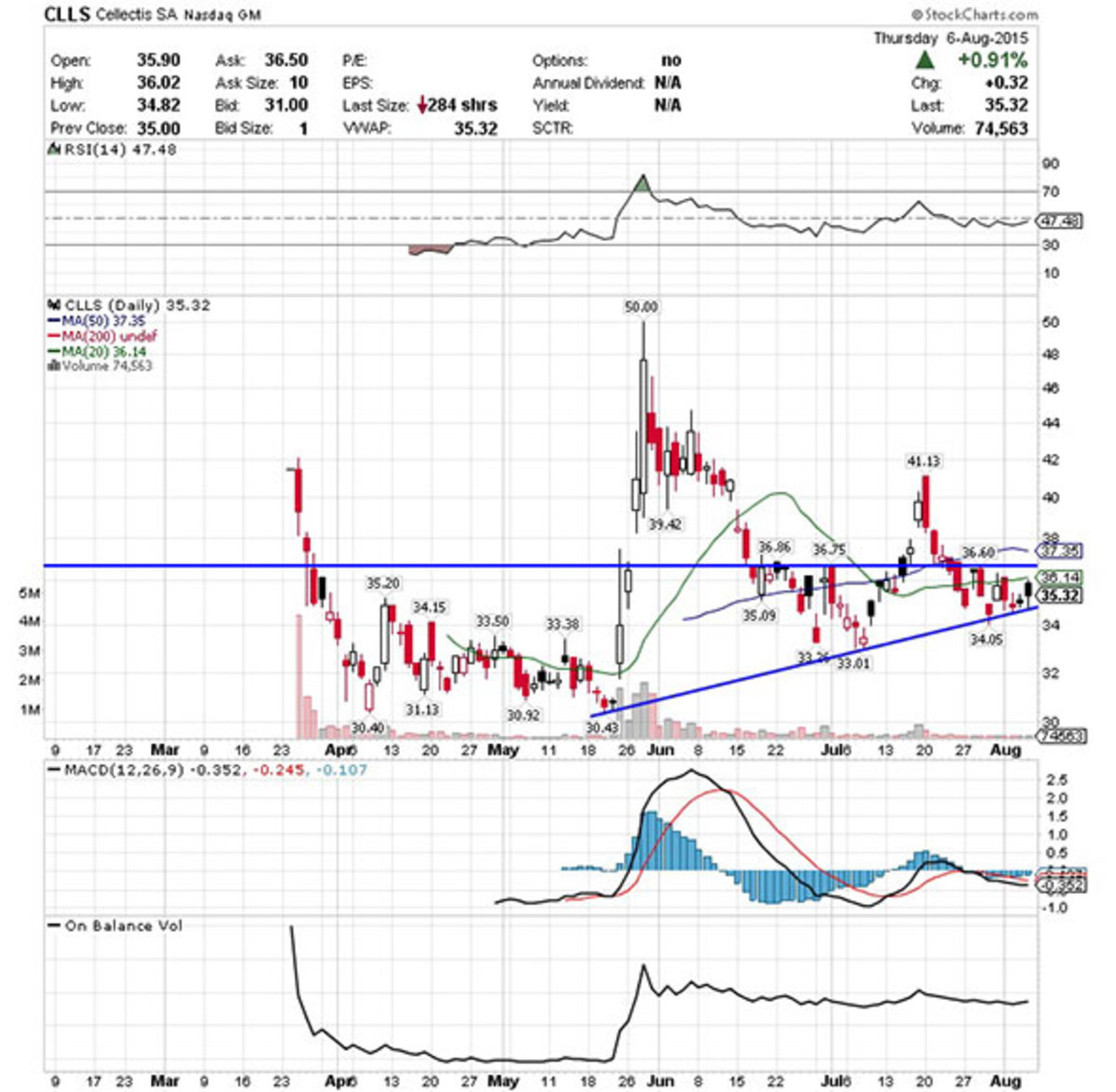This screenshot has width=1116, height=1092.
Task: Click the Aug label on bottom axis
Action: click(x=1005, y=1082)
